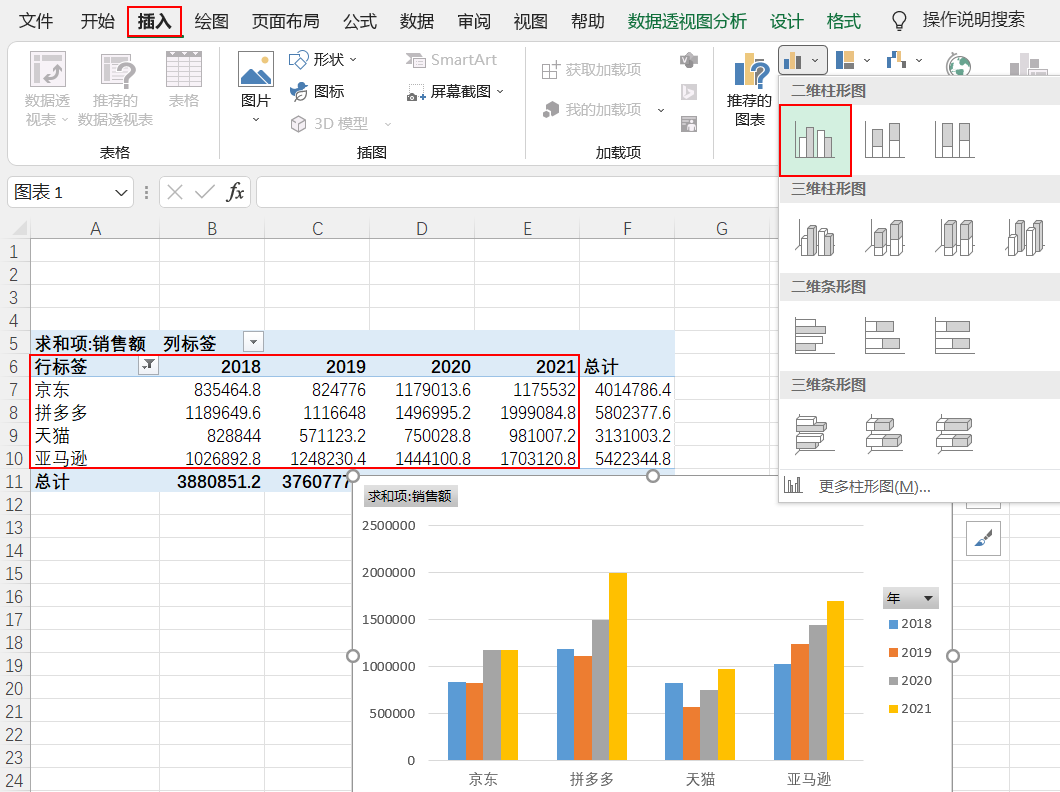Image resolution: width=1060 pixels, height=792 pixels.
Task: Pick the 3-D 100% stacked bar chart
Action: click(x=955, y=434)
